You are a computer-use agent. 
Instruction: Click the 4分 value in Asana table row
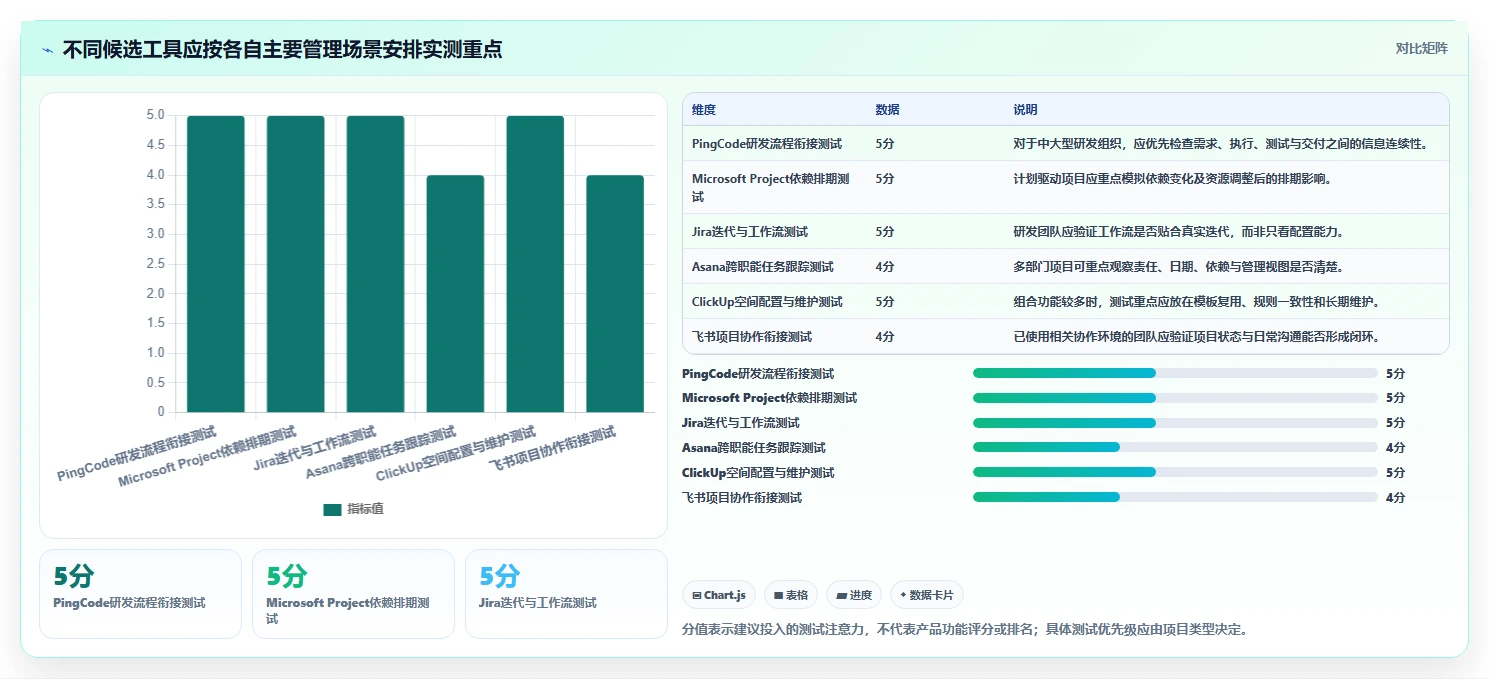click(x=884, y=267)
